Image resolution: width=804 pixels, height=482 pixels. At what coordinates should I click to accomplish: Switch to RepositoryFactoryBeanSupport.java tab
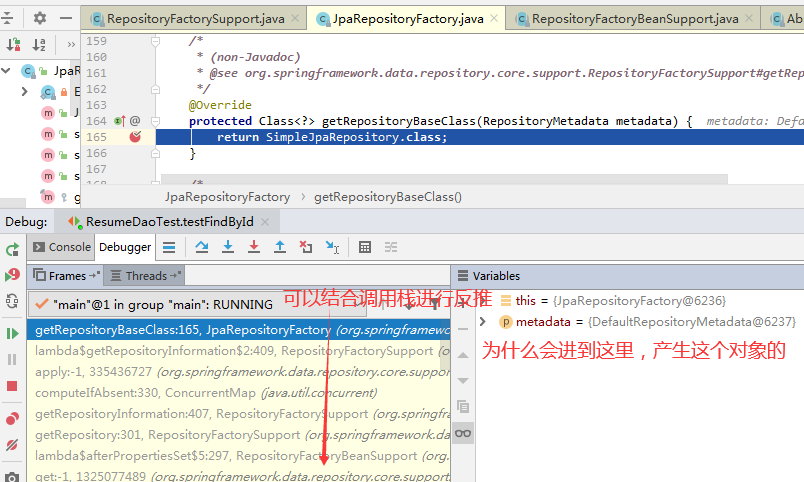click(635, 19)
